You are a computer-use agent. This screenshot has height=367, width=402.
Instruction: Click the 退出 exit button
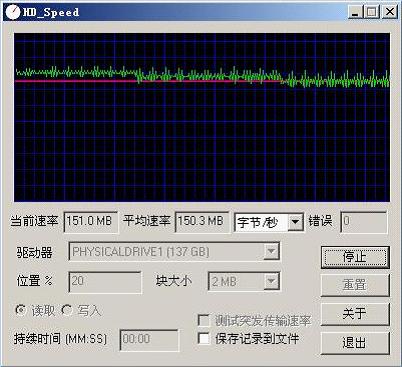pos(355,343)
